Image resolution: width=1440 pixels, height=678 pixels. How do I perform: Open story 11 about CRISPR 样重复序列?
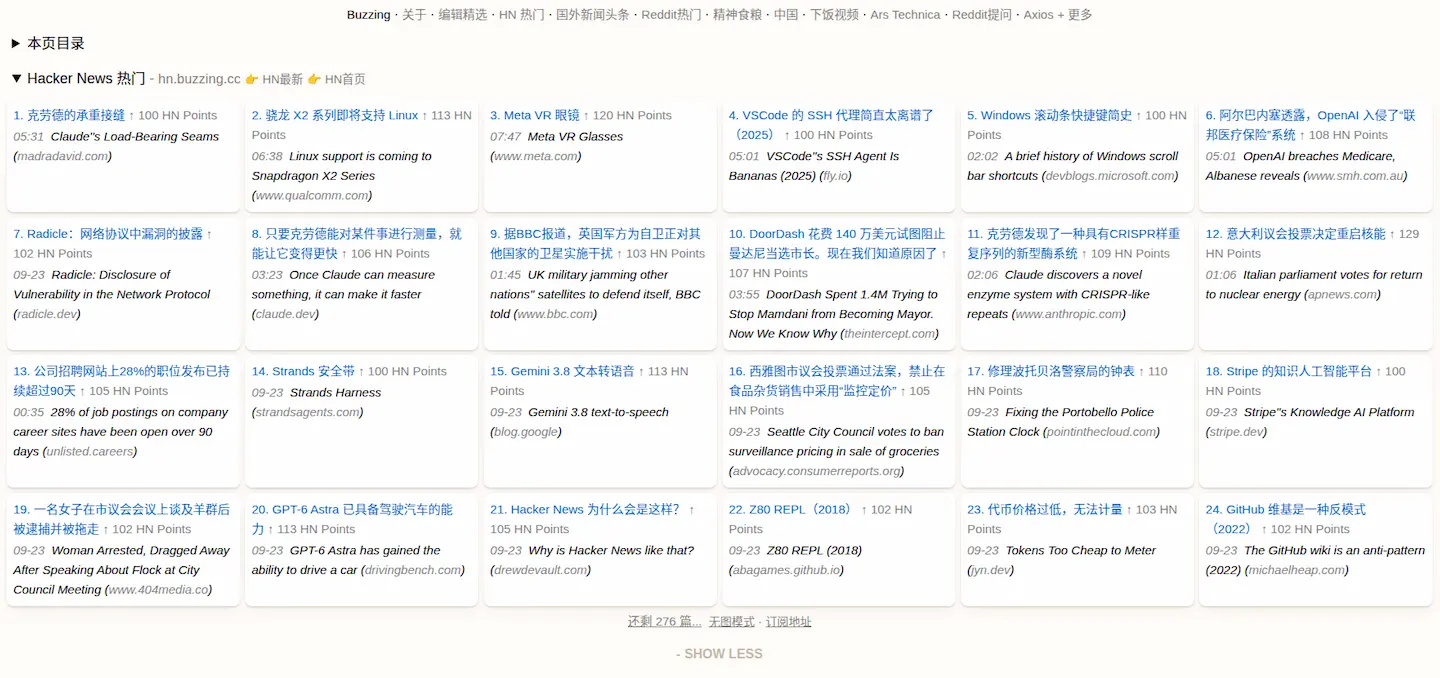pyautogui.click(x=1073, y=243)
